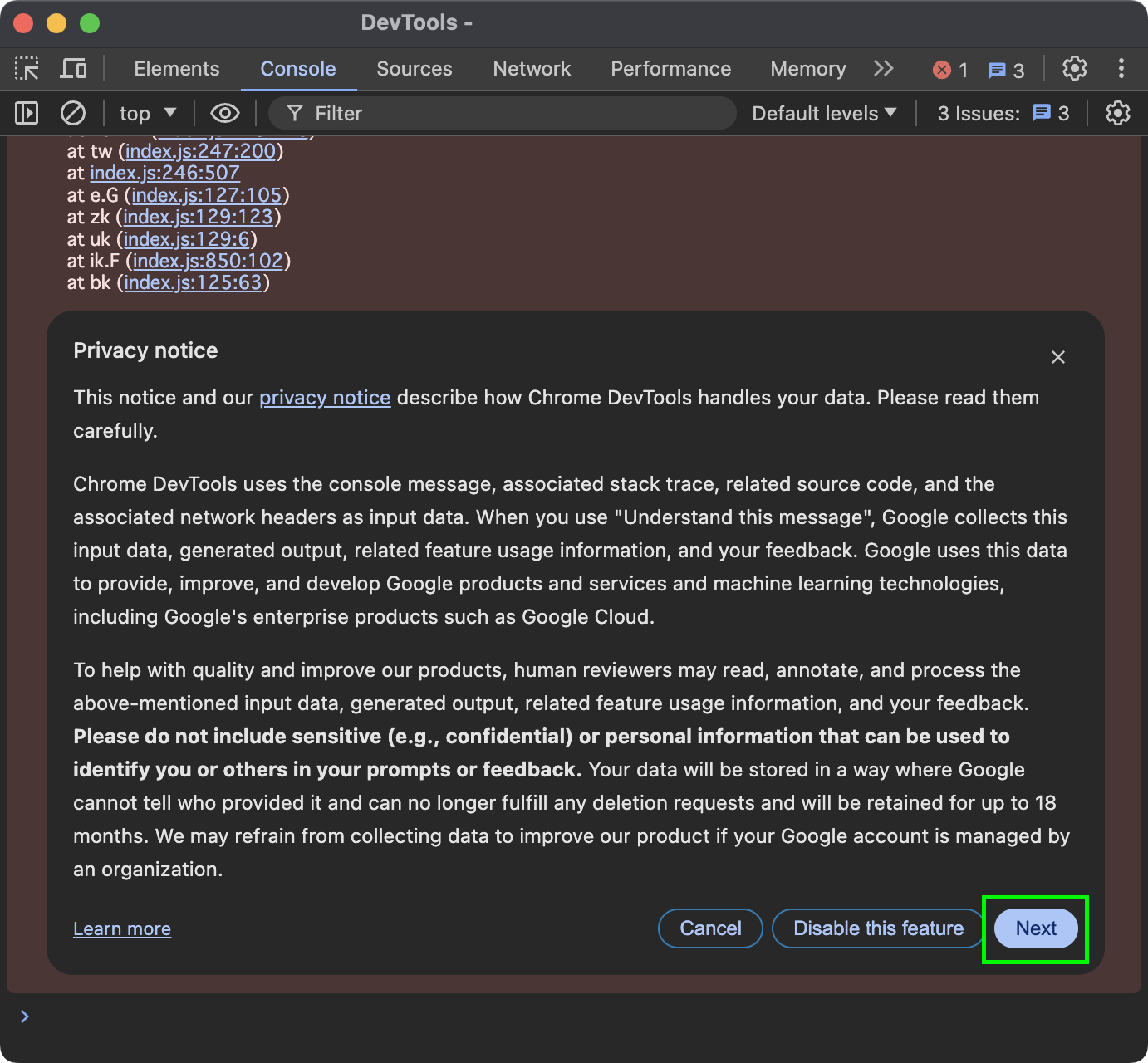Focus the console Filter input field
The image size is (1148, 1063).
click(x=502, y=114)
